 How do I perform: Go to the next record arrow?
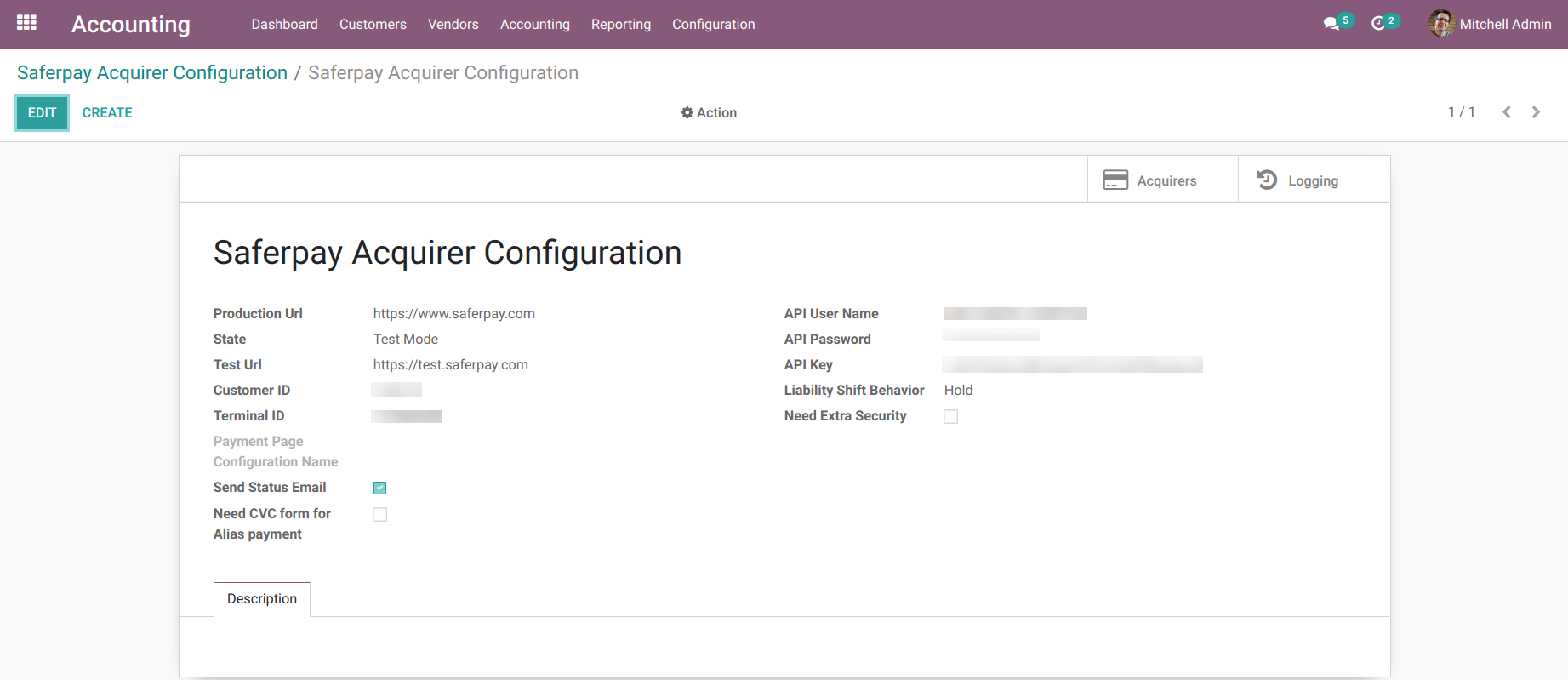point(1536,112)
